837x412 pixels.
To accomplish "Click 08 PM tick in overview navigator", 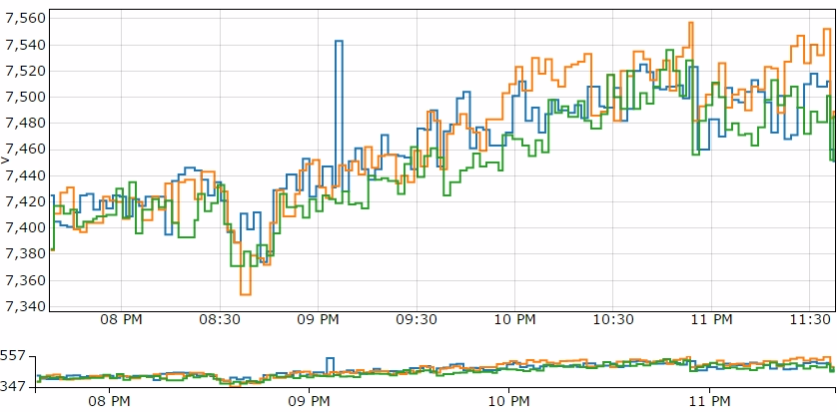I will [109, 400].
